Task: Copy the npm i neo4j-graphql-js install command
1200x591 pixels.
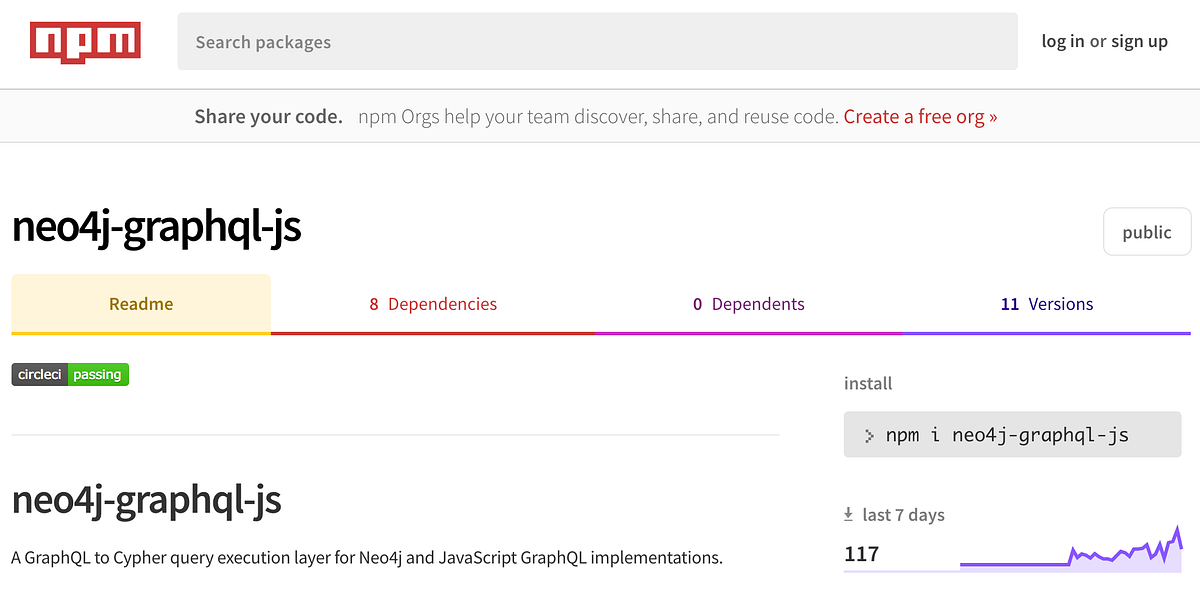Action: [1013, 435]
